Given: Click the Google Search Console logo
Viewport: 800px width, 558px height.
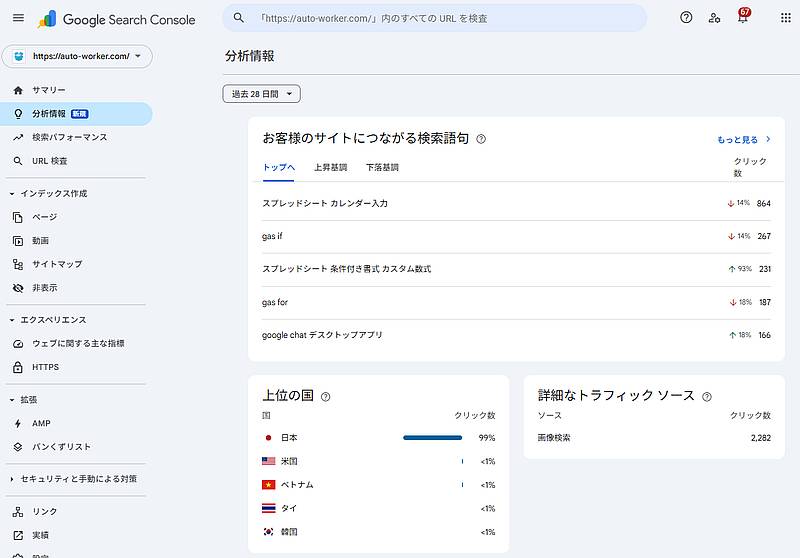Looking at the screenshot, I should pyautogui.click(x=116, y=19).
